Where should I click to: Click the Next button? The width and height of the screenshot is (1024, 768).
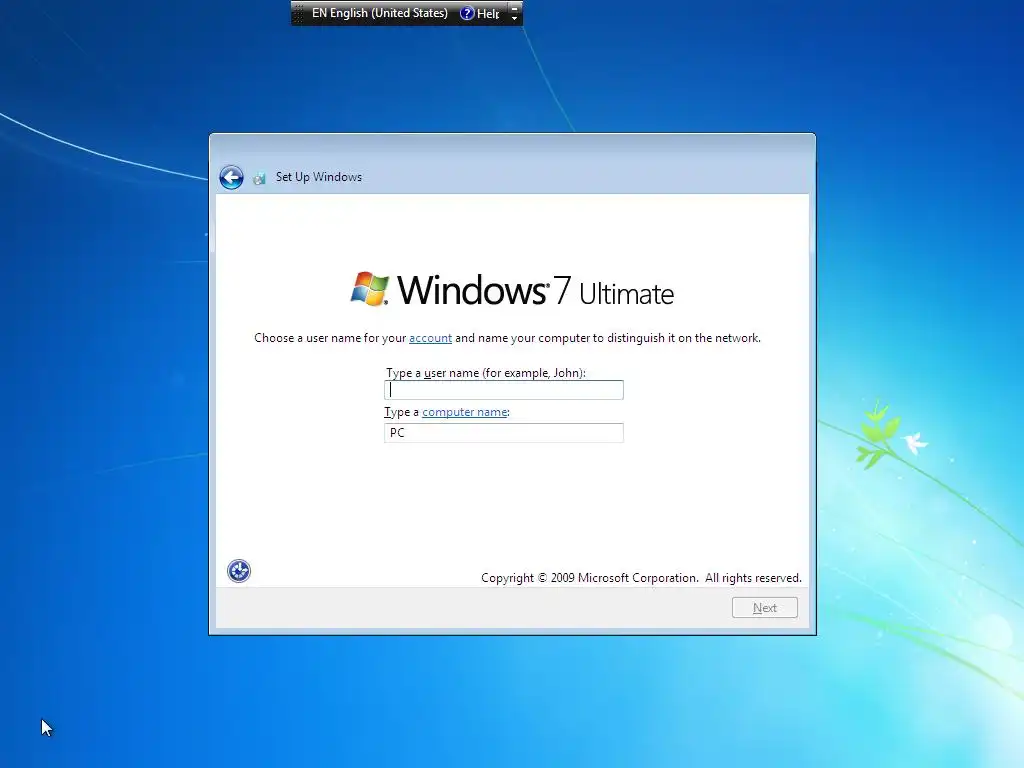[x=765, y=607]
